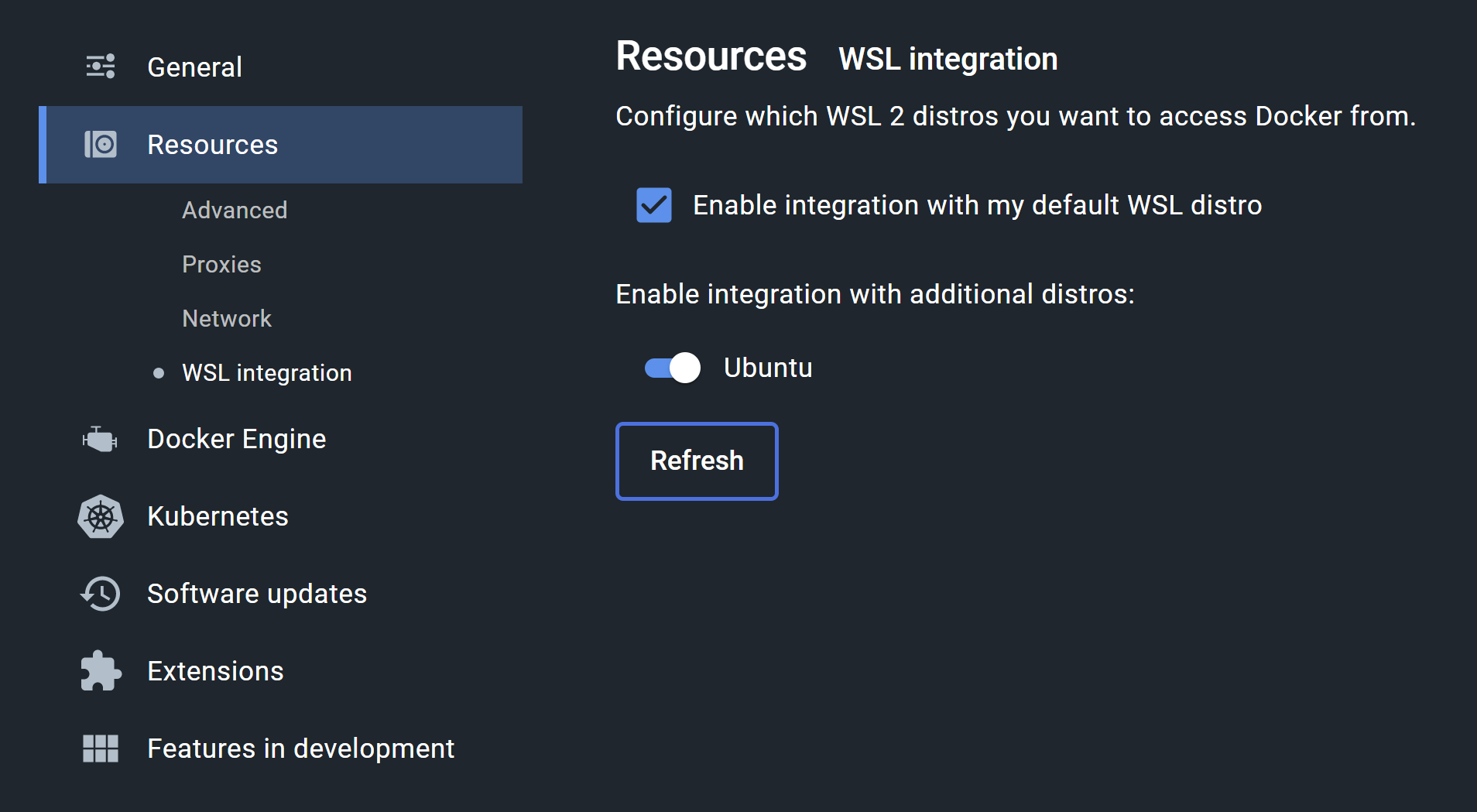Click the General sliders icon
1477x812 pixels.
click(x=101, y=67)
